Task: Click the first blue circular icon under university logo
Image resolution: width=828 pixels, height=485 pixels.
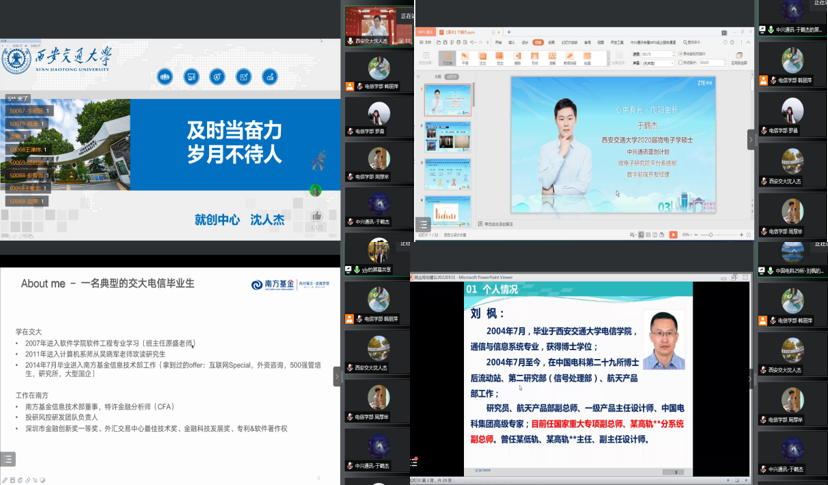Action: (165, 77)
